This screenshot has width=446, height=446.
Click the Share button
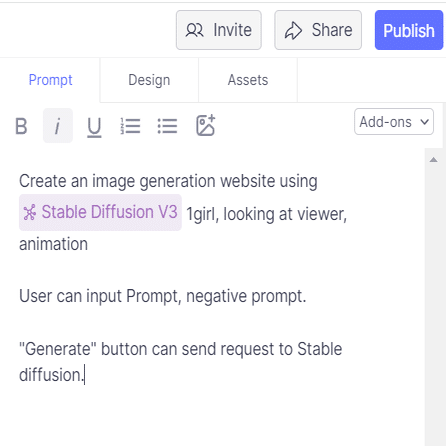click(318, 30)
